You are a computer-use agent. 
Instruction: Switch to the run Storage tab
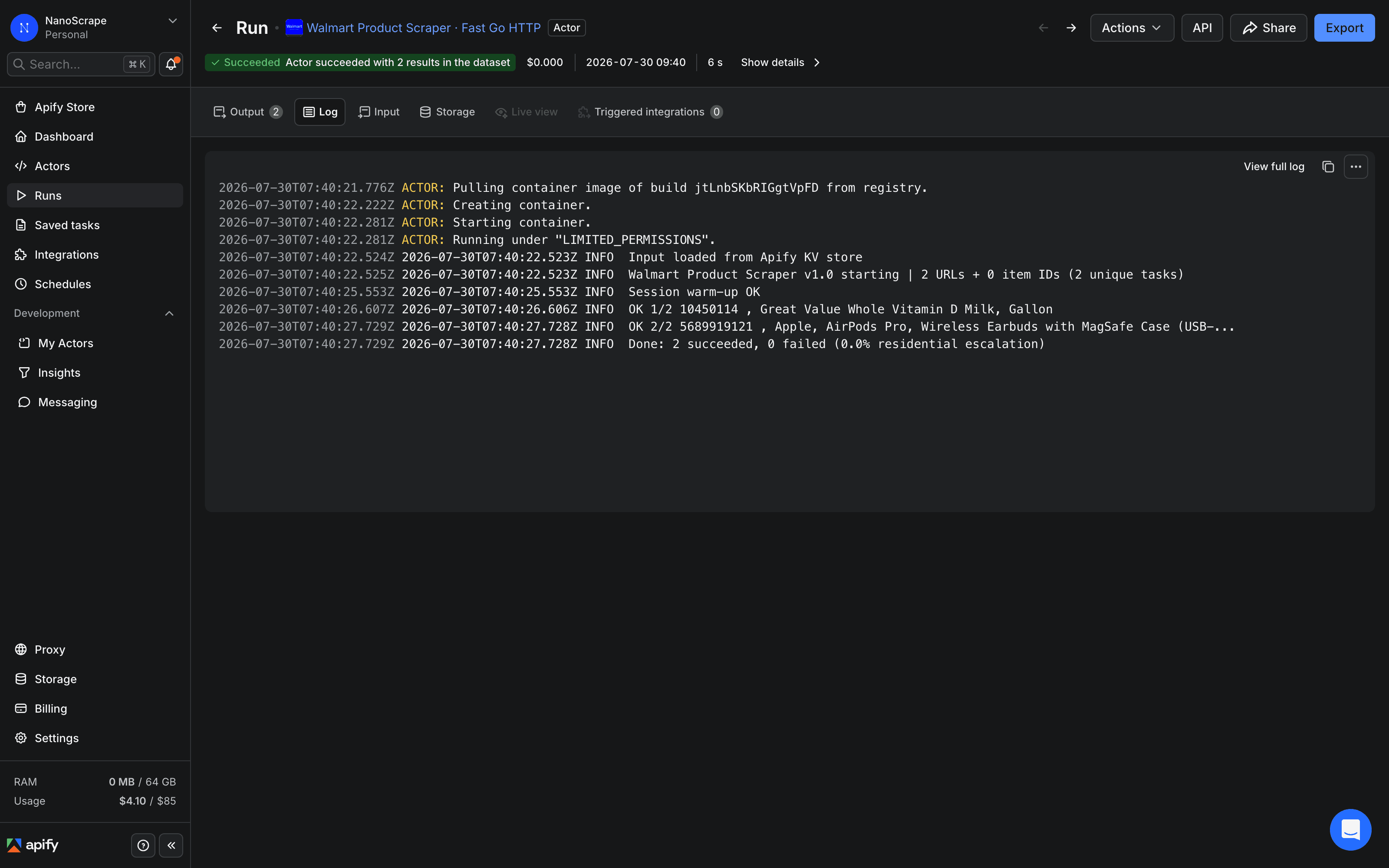click(x=447, y=112)
